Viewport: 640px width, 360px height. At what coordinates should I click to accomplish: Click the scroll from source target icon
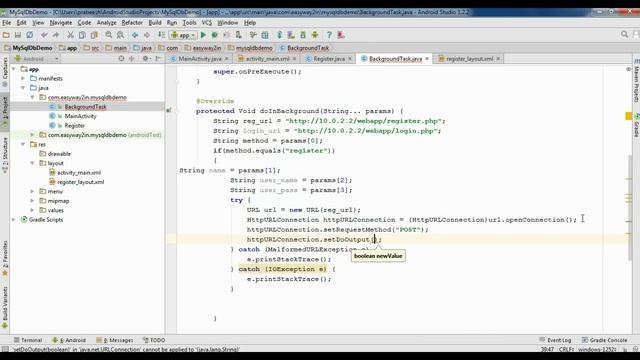click(121, 59)
